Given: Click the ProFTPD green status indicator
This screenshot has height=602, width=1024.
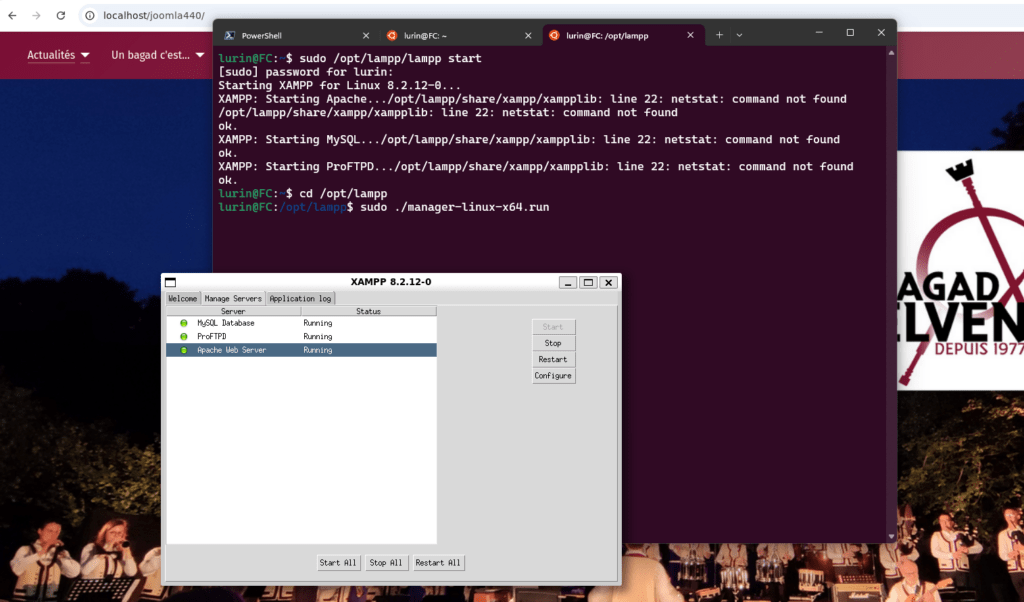Looking at the screenshot, I should pyautogui.click(x=184, y=337).
